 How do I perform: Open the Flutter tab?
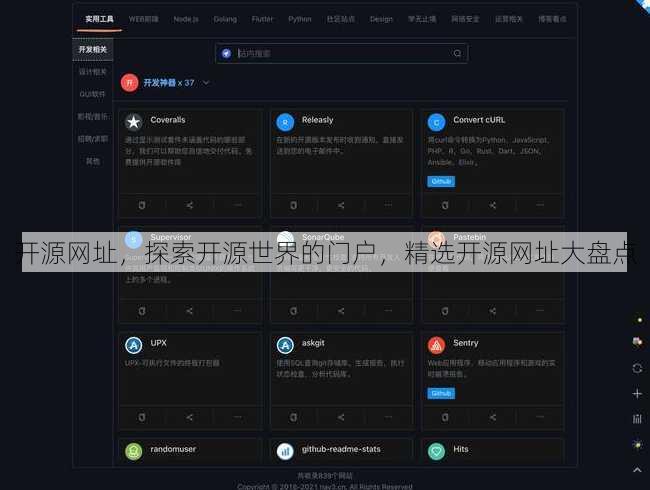[262, 19]
